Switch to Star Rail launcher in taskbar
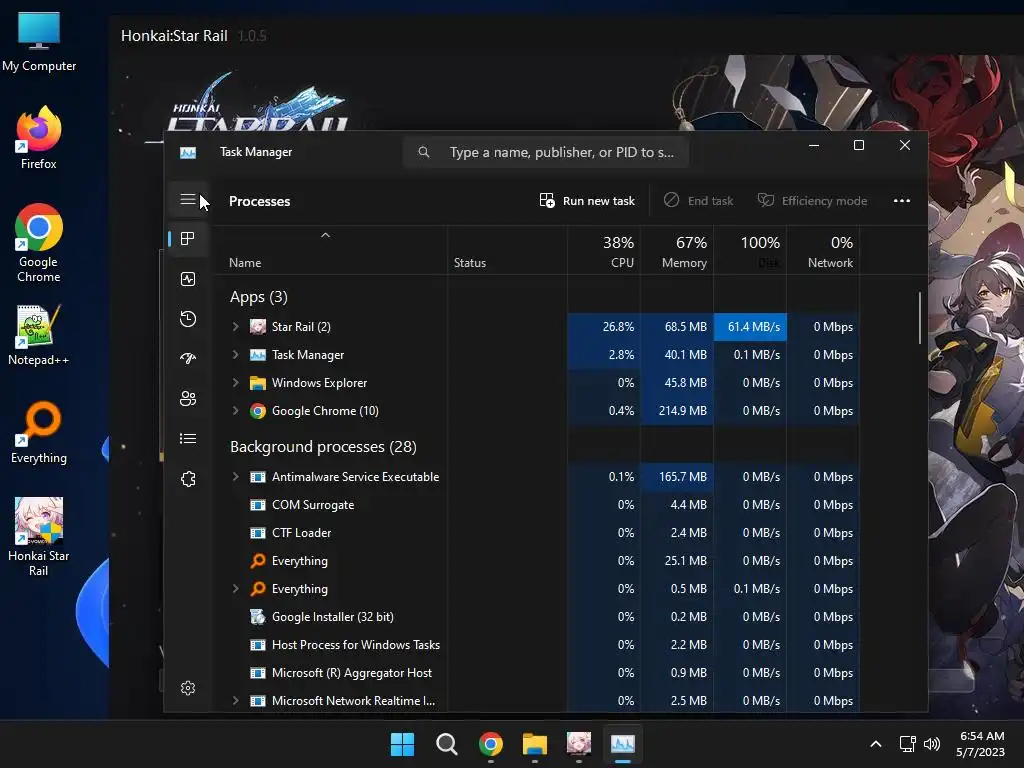 pos(579,744)
